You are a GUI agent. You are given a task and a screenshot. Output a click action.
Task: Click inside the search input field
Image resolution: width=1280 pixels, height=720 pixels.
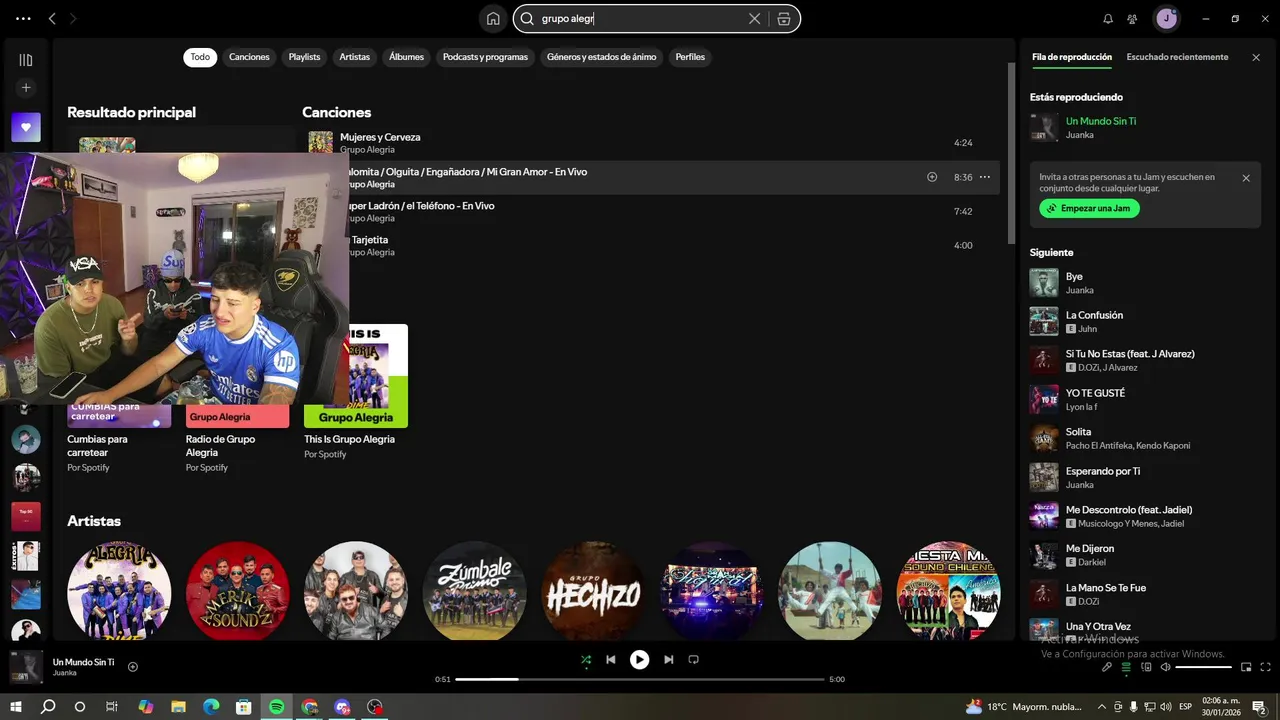(x=640, y=19)
